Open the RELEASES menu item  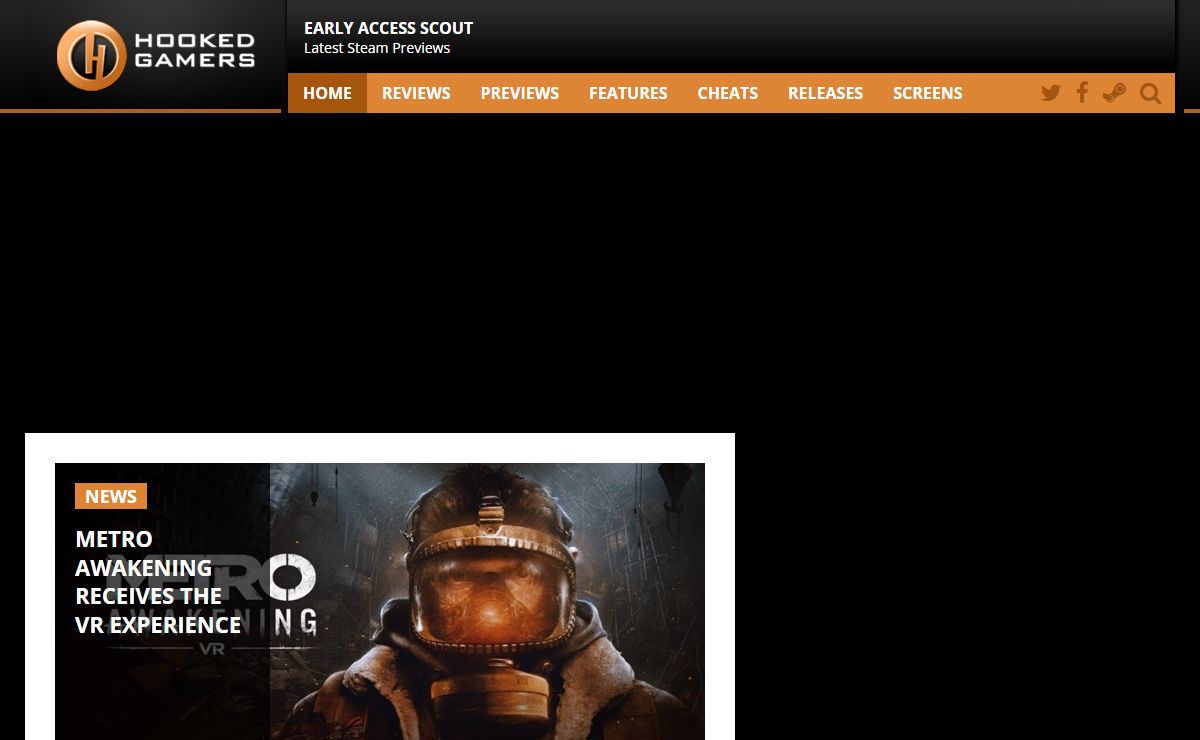pos(825,93)
